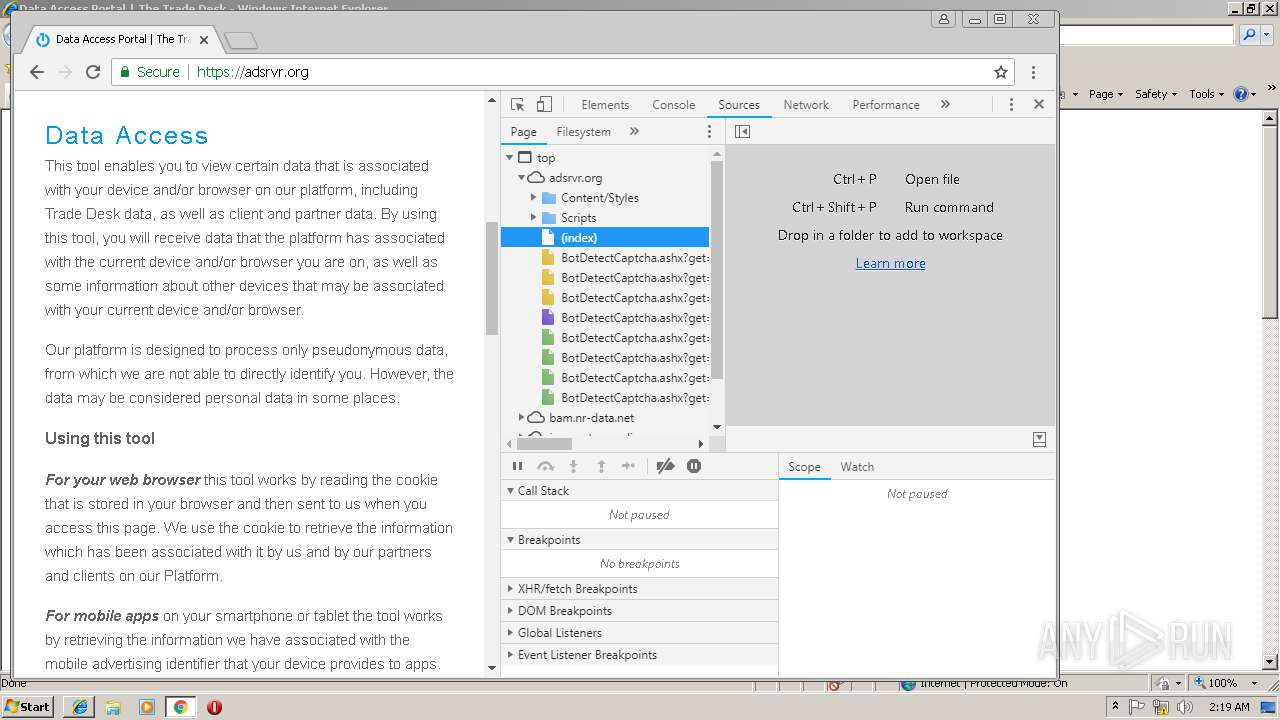Switch to the Console tab

(674, 104)
